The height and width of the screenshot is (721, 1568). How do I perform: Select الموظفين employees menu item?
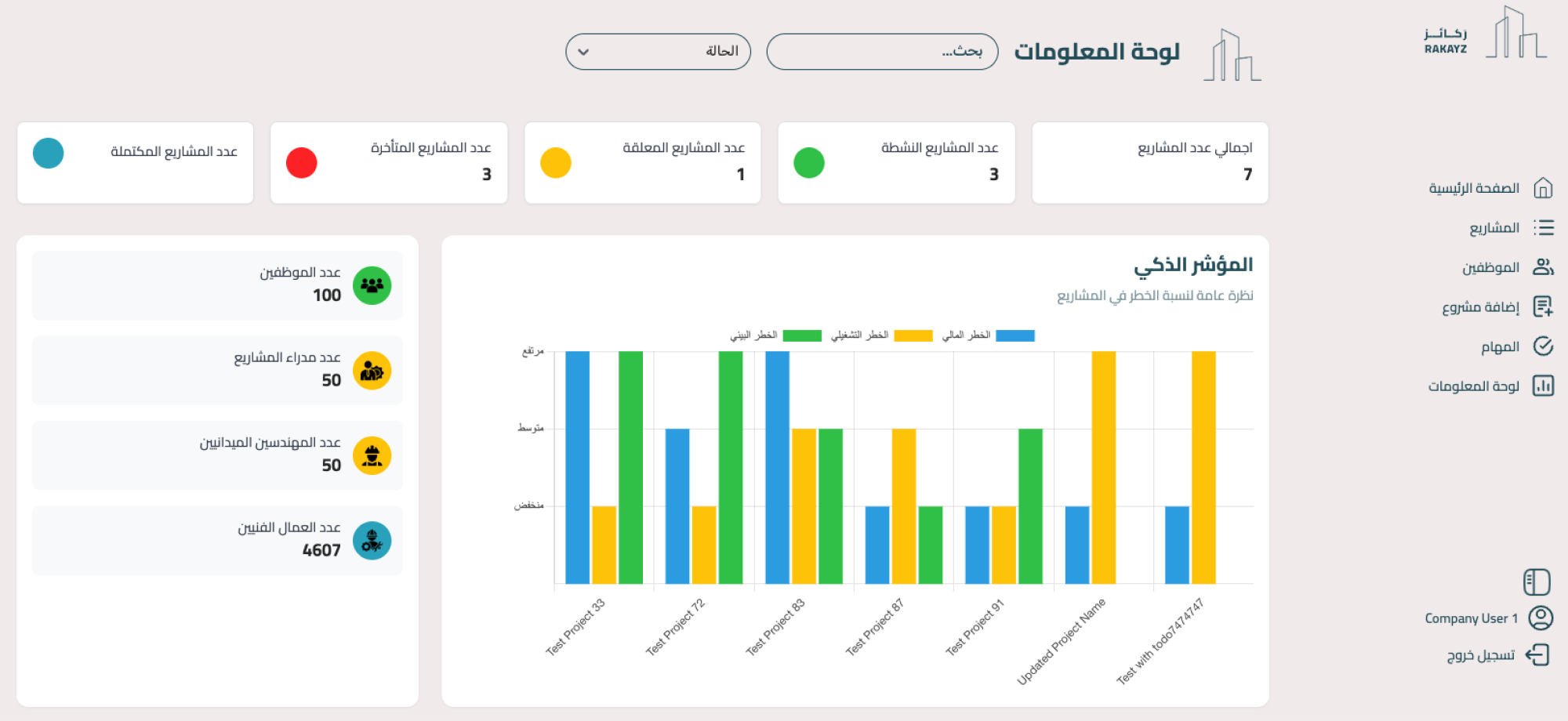[x=1490, y=268]
